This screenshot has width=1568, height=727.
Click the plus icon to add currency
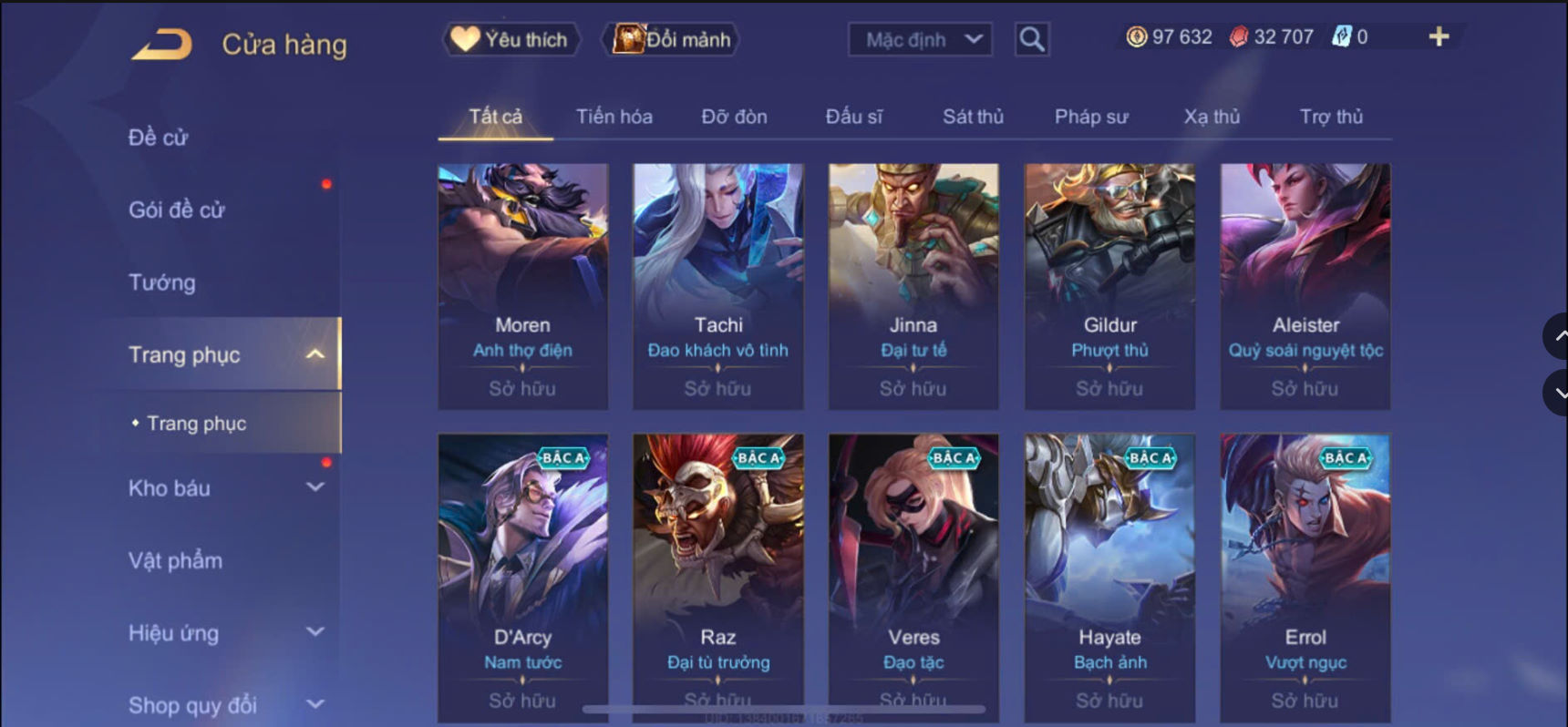coord(1439,36)
